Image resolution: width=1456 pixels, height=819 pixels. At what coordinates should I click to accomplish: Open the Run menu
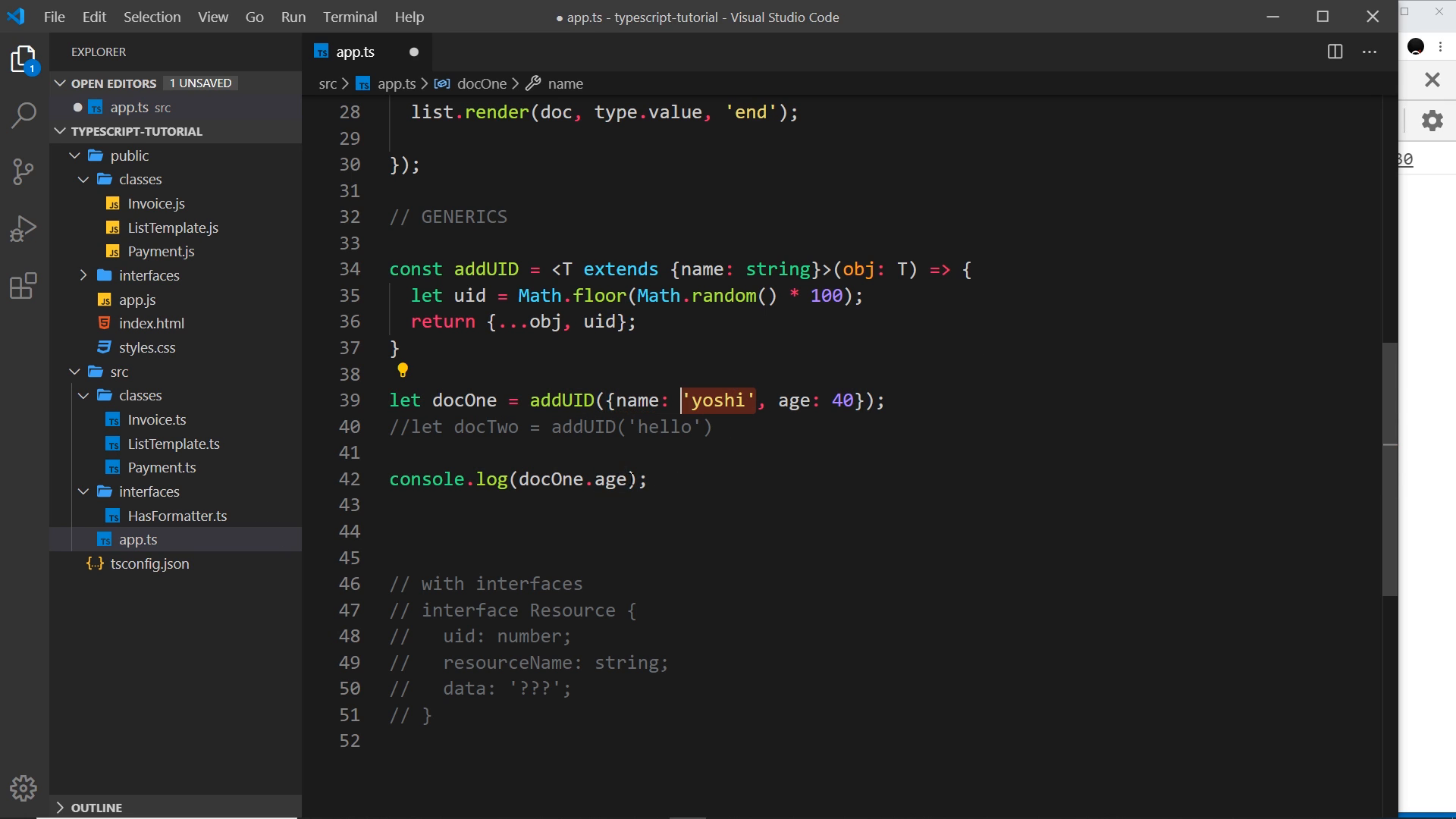coord(293,17)
